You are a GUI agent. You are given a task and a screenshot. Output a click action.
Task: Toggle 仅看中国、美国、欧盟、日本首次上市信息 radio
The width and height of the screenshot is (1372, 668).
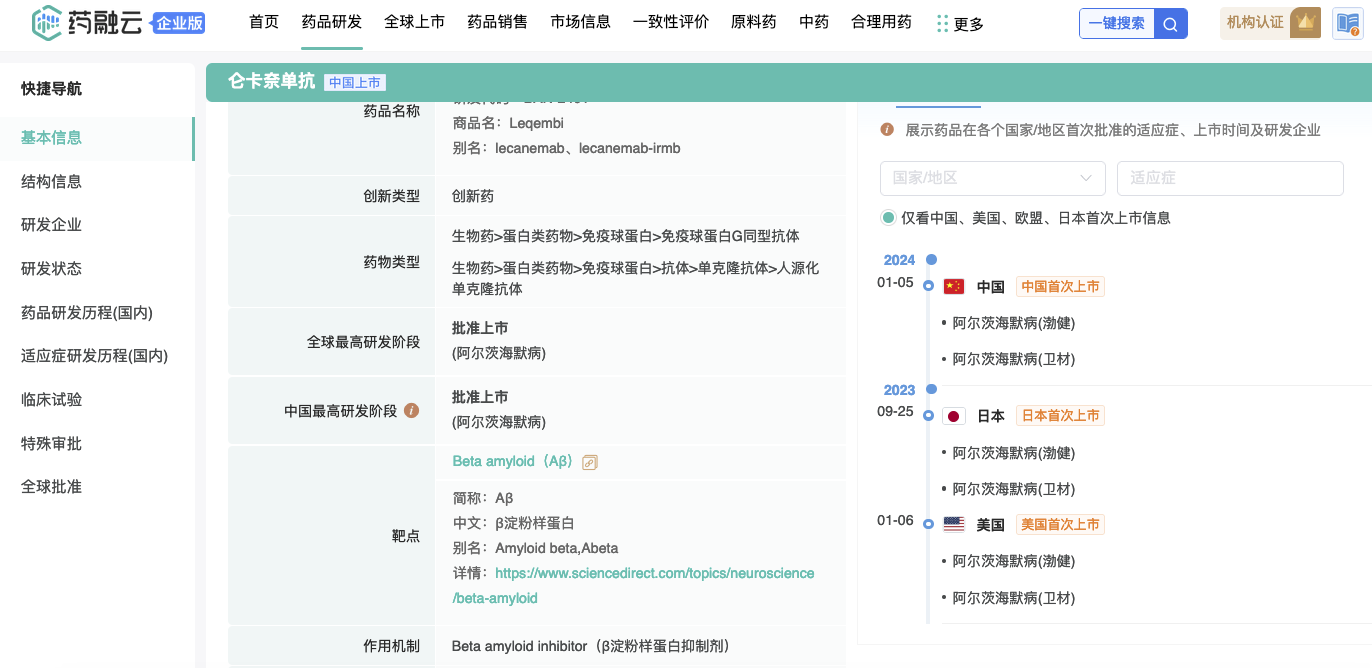point(888,218)
